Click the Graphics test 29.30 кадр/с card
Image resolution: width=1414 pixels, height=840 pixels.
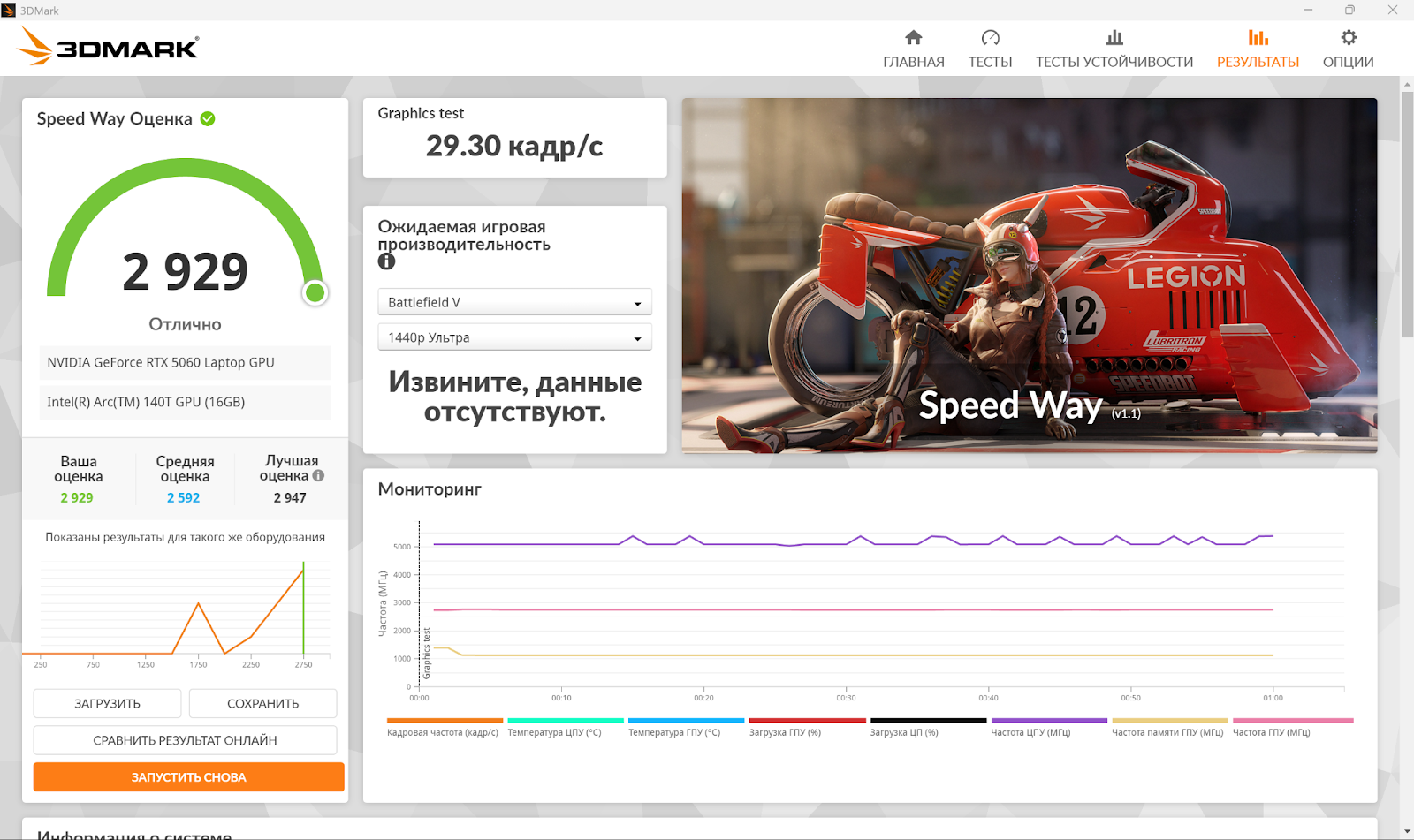click(514, 138)
